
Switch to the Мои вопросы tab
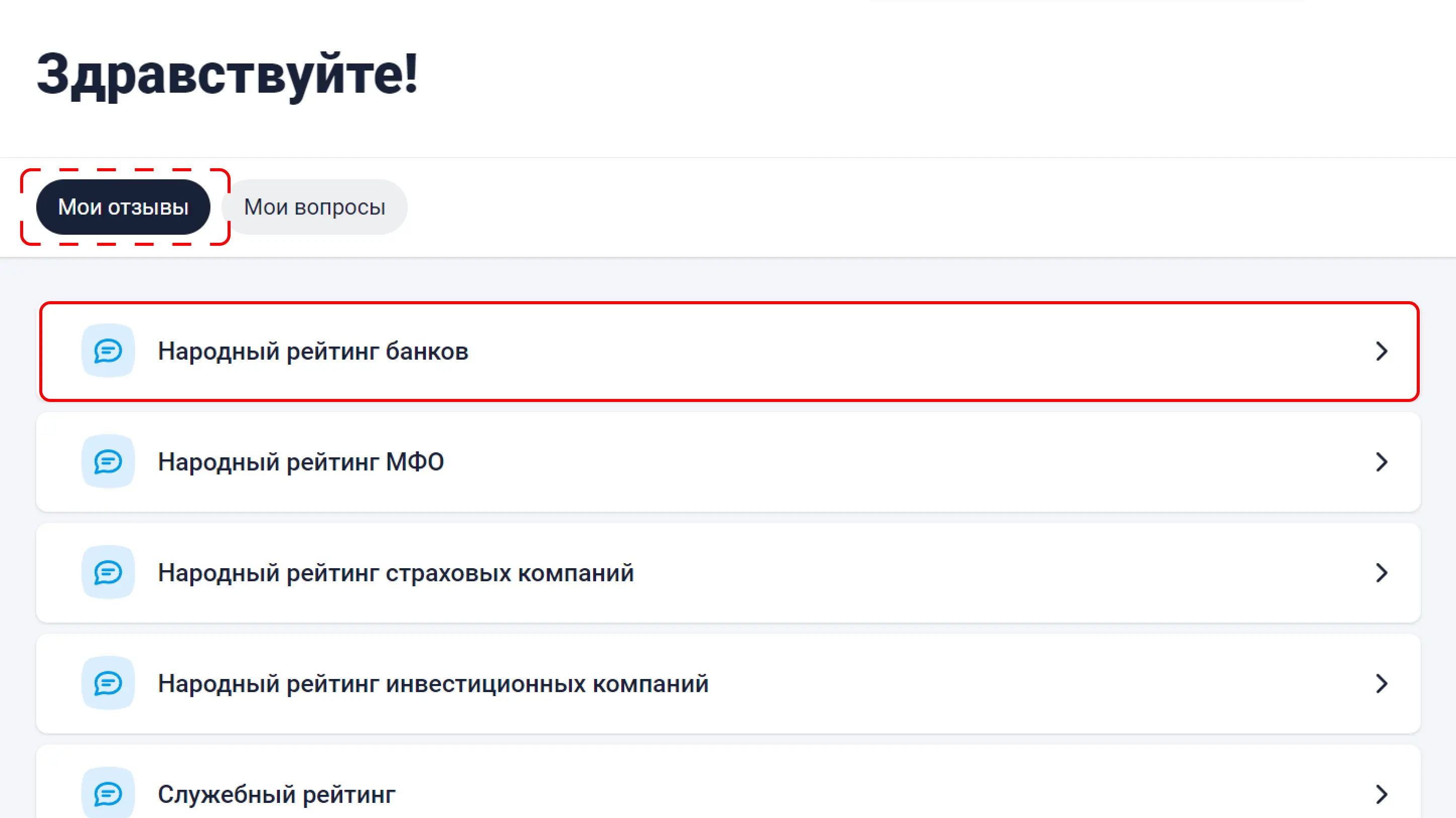[314, 207]
